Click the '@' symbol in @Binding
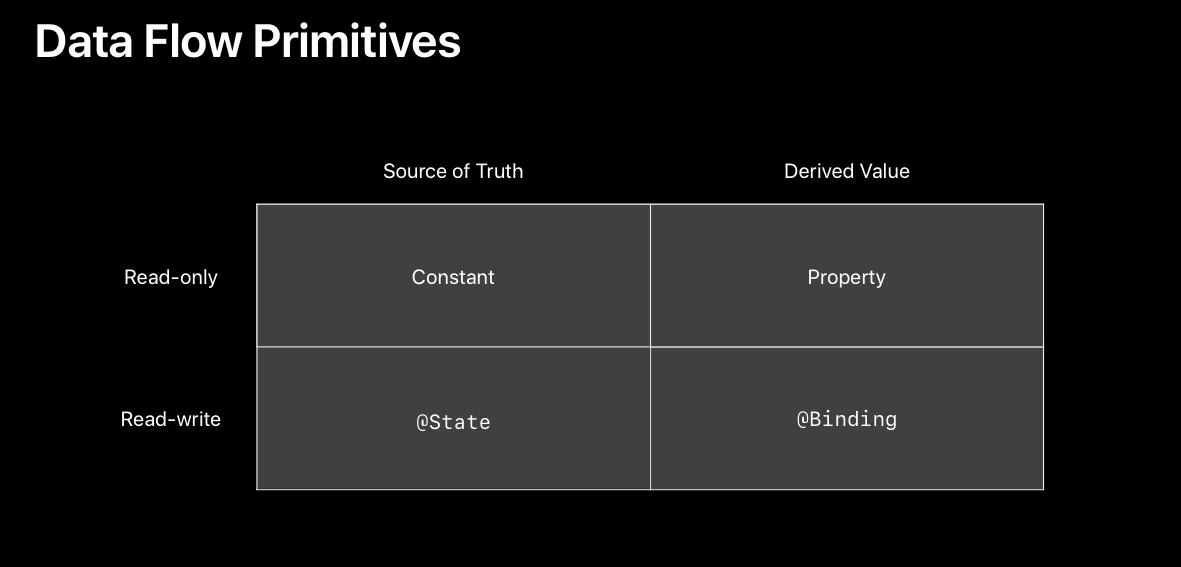1181x567 pixels. pos(803,419)
